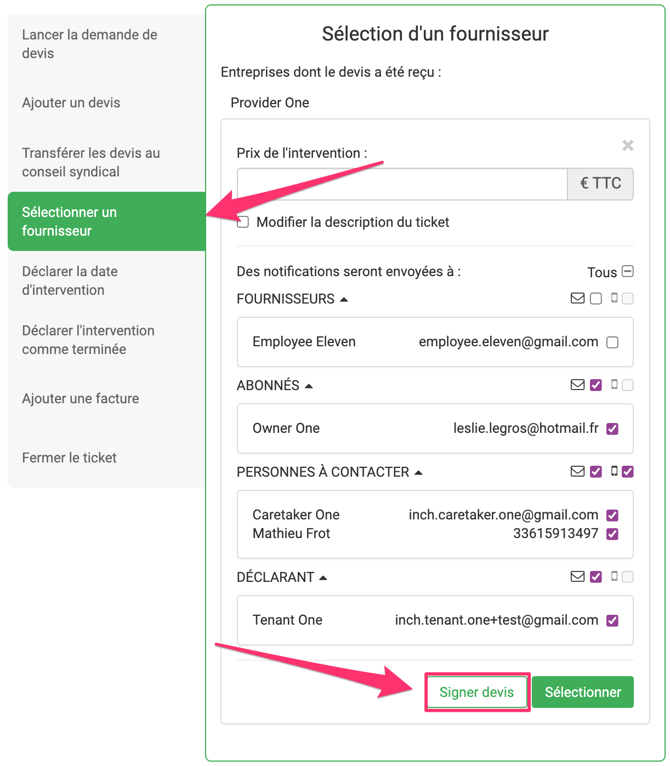Toggle the 'Tous' select-all checkbox
This screenshot has height=766, width=670.
[x=627, y=272]
